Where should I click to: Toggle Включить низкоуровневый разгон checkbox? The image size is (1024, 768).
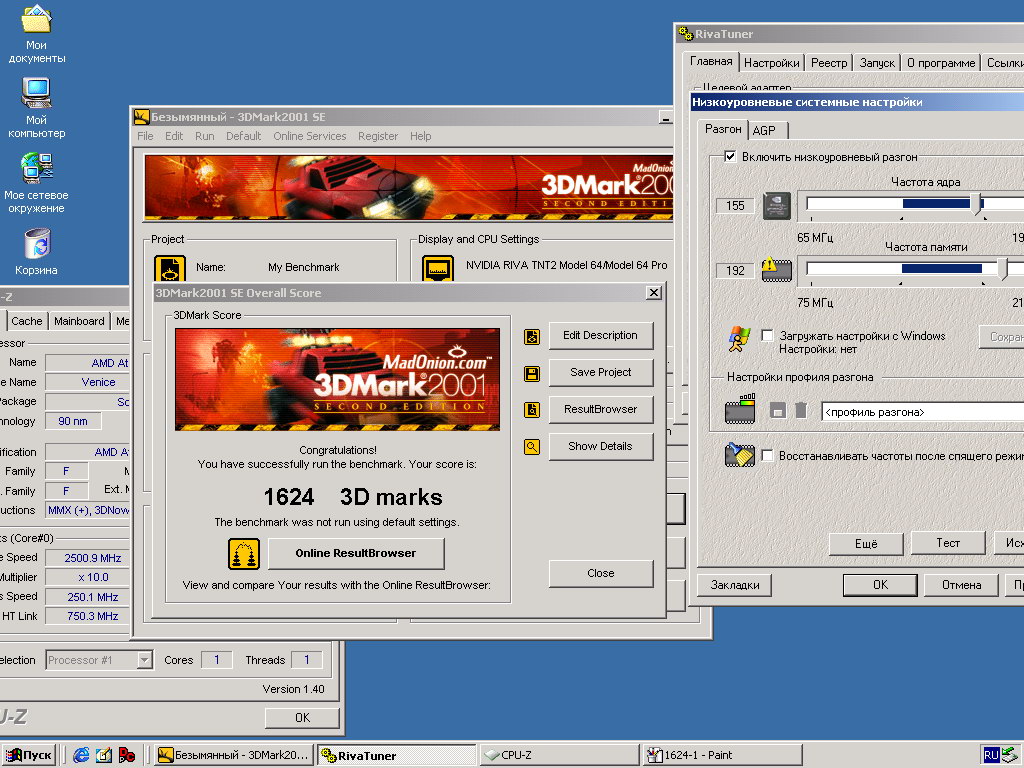(x=730, y=157)
